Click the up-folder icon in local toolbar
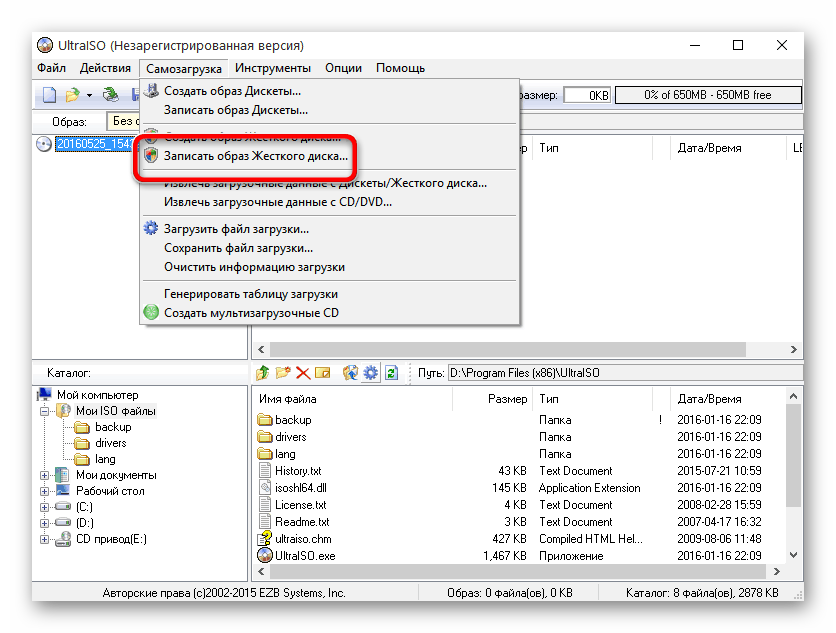This screenshot has width=836, height=633. pyautogui.click(x=262, y=373)
